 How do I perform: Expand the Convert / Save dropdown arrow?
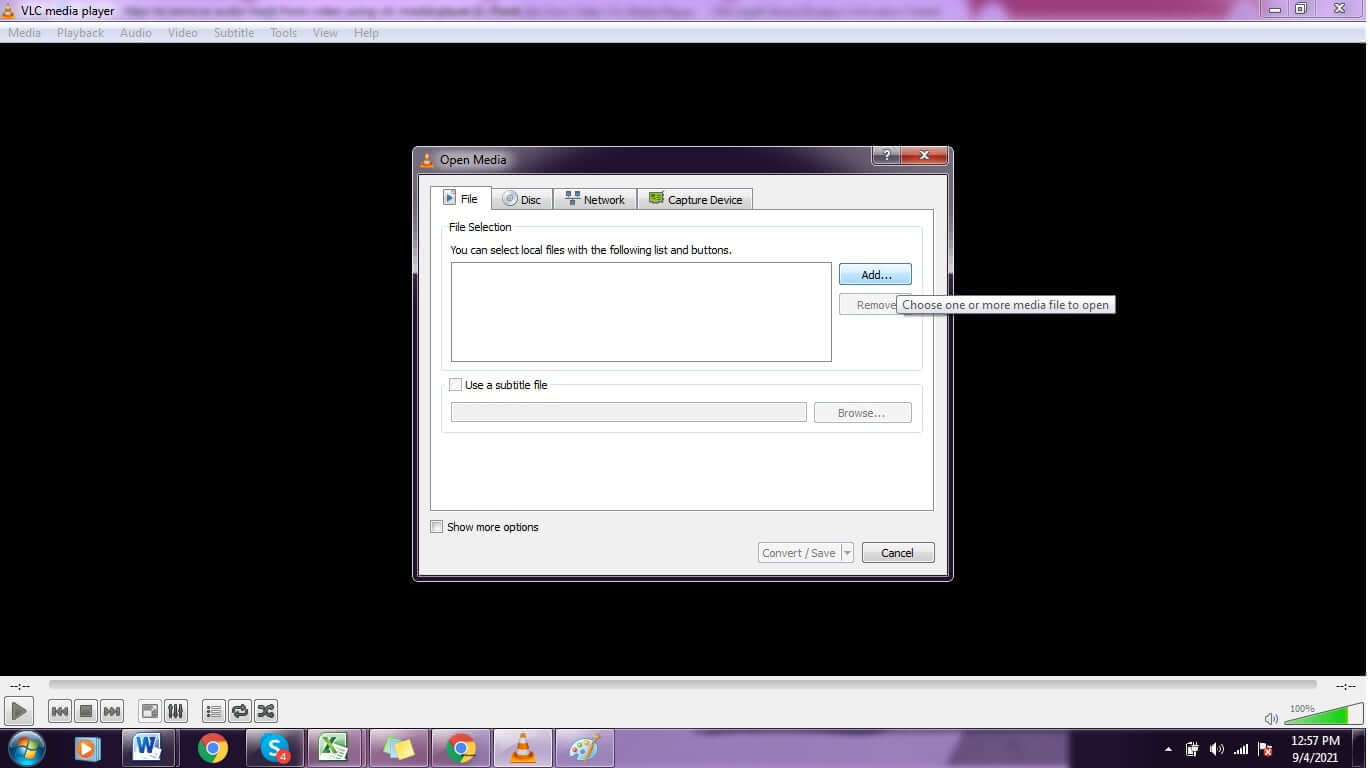847,553
